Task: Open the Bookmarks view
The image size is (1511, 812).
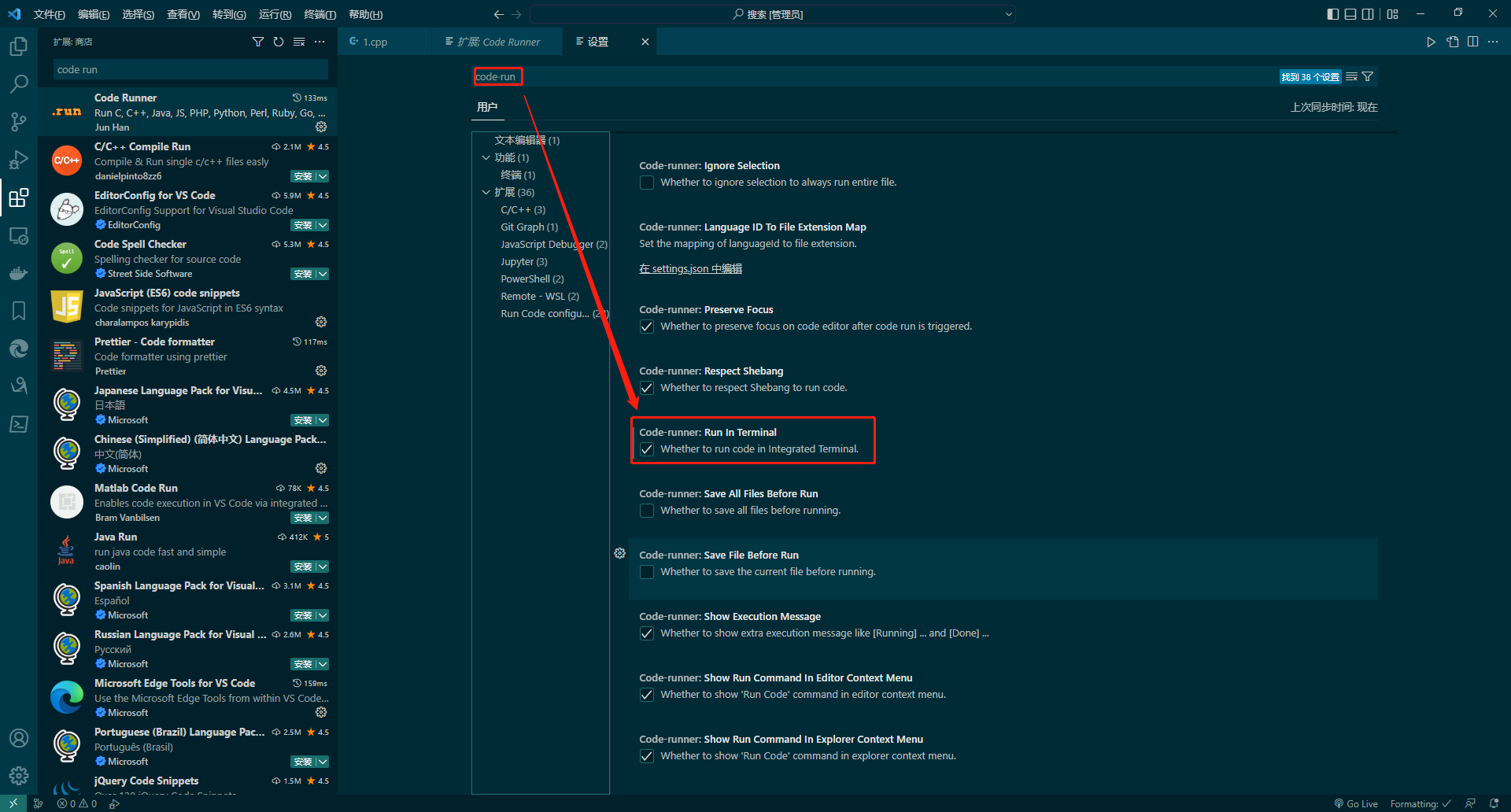Action: tap(19, 311)
